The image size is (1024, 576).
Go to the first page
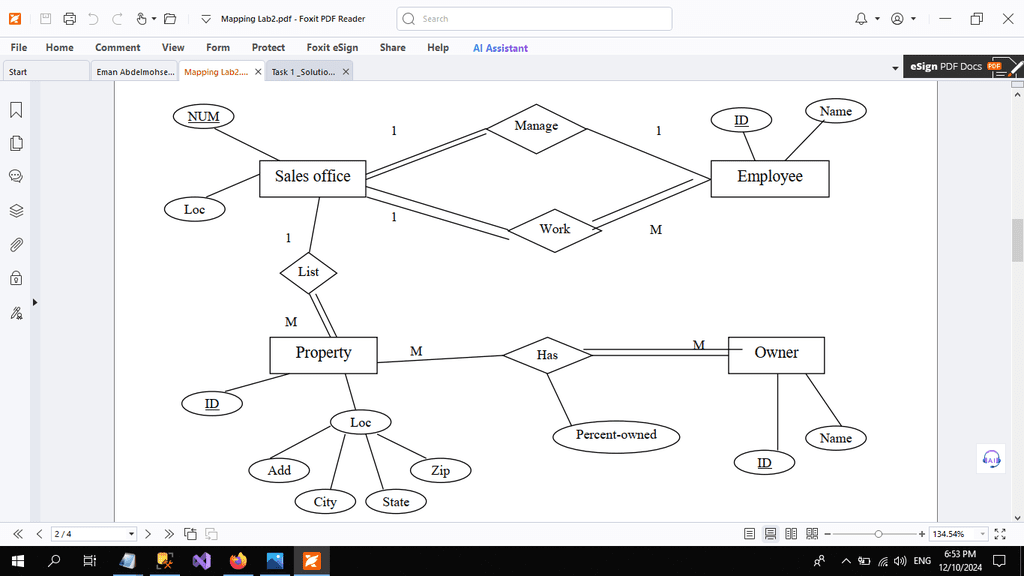18,534
